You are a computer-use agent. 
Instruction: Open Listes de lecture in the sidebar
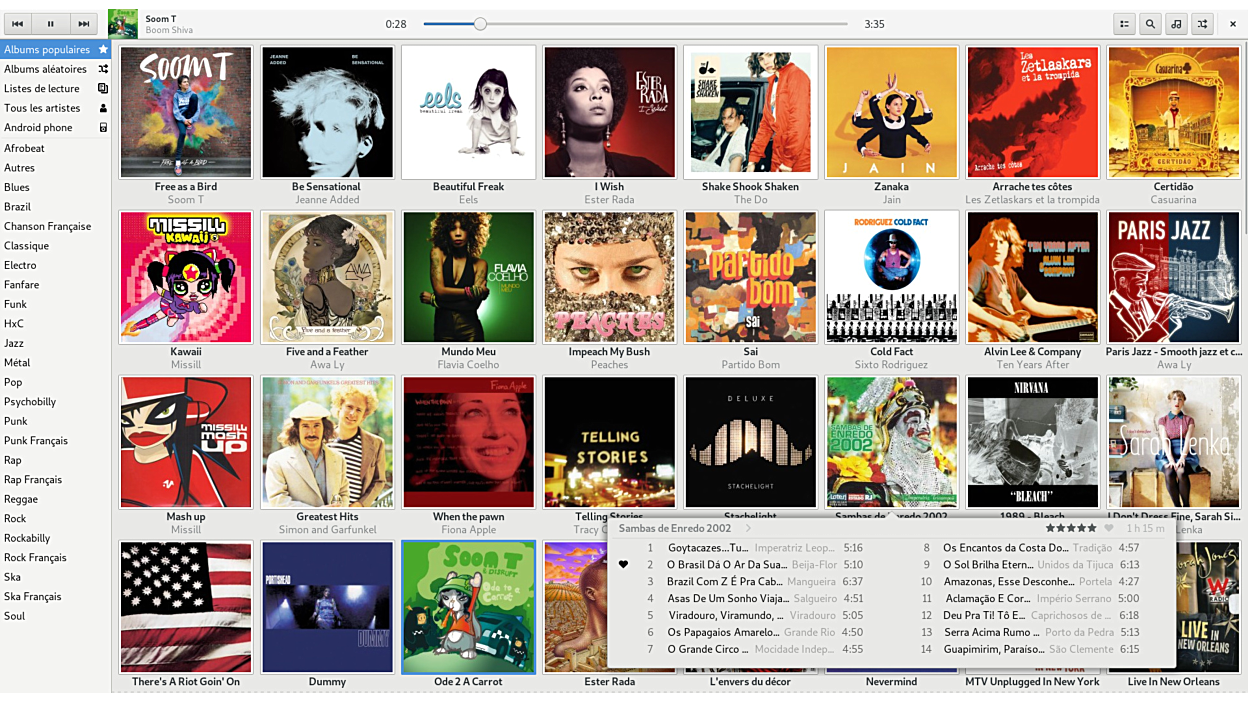(x=42, y=88)
